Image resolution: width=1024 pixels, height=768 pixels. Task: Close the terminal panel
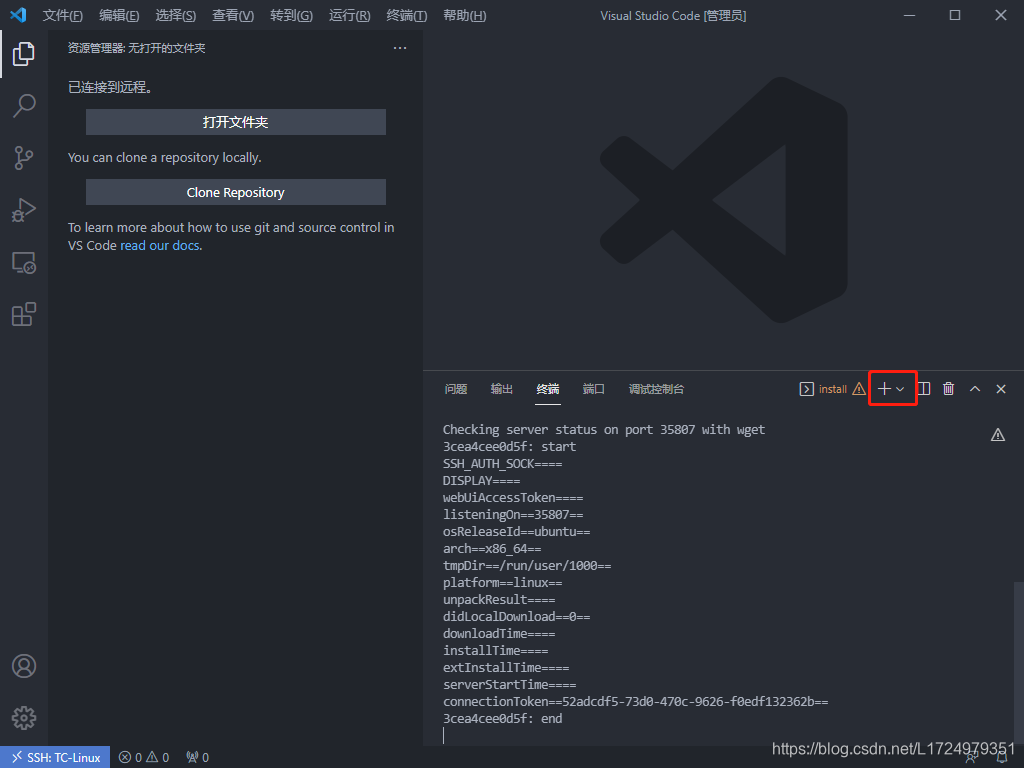click(1001, 389)
